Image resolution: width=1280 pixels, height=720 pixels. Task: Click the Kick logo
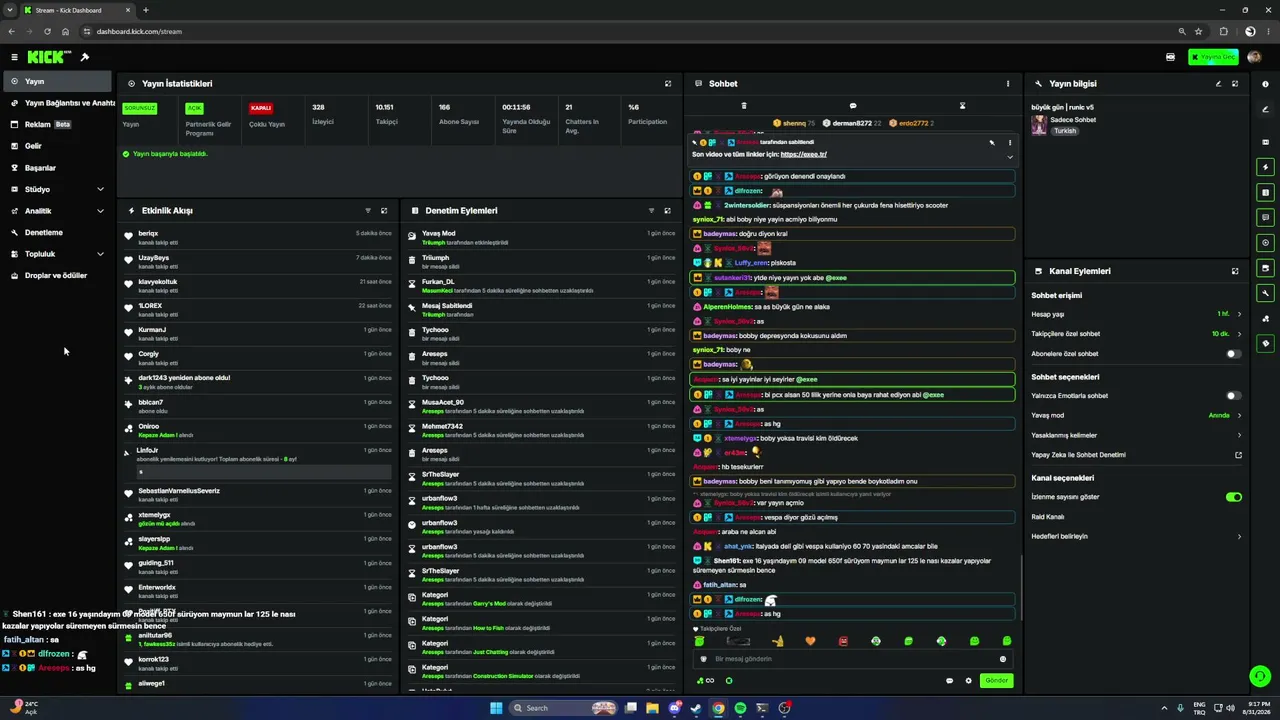[x=49, y=57]
